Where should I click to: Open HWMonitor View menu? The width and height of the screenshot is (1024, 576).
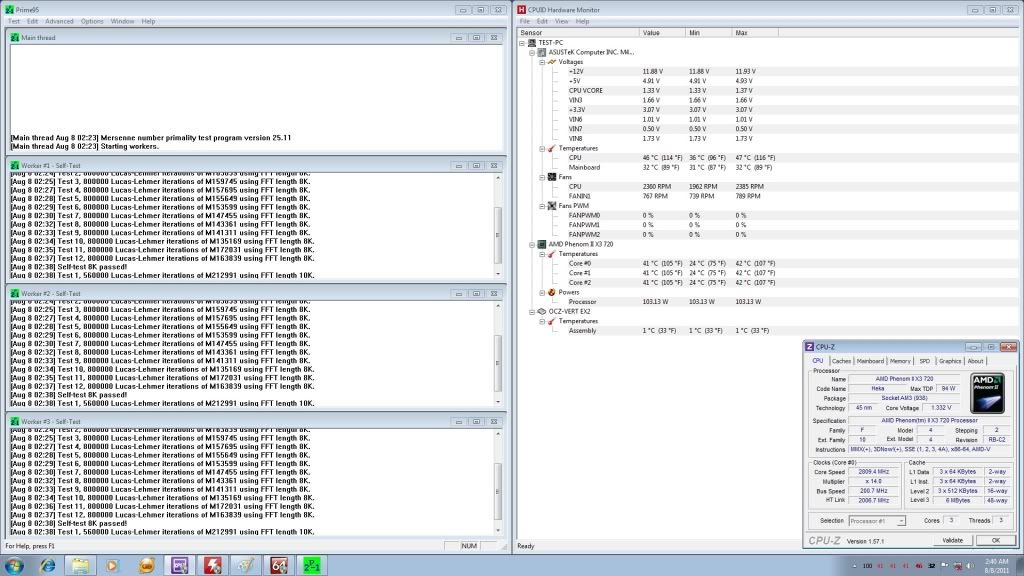pos(562,22)
